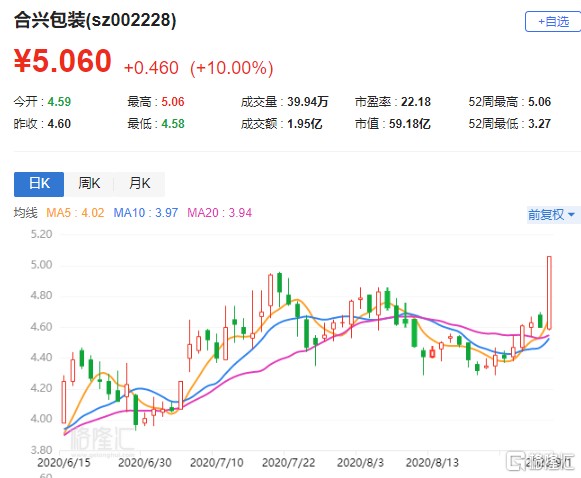Click the 2020/6/30 date axis label

(145, 463)
